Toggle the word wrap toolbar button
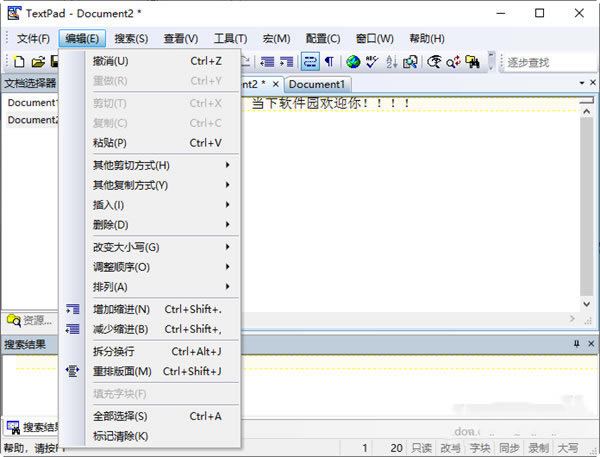 [x=310, y=62]
